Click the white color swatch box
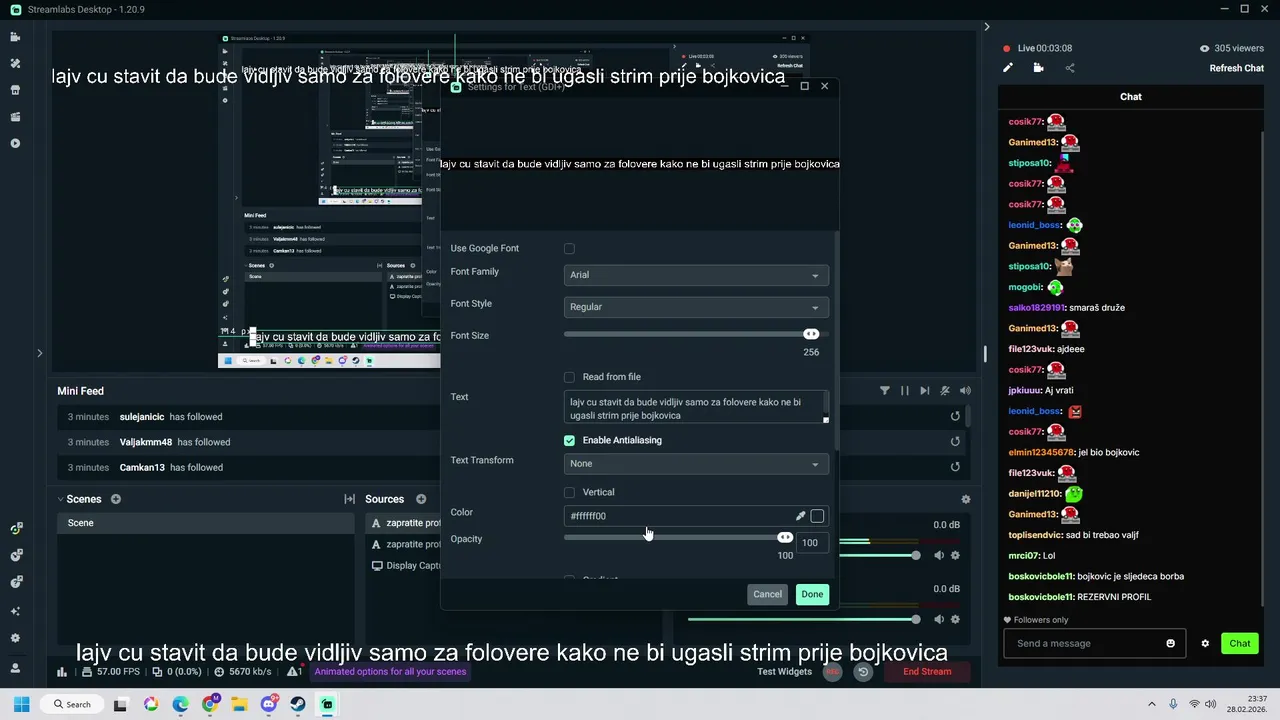 point(817,516)
